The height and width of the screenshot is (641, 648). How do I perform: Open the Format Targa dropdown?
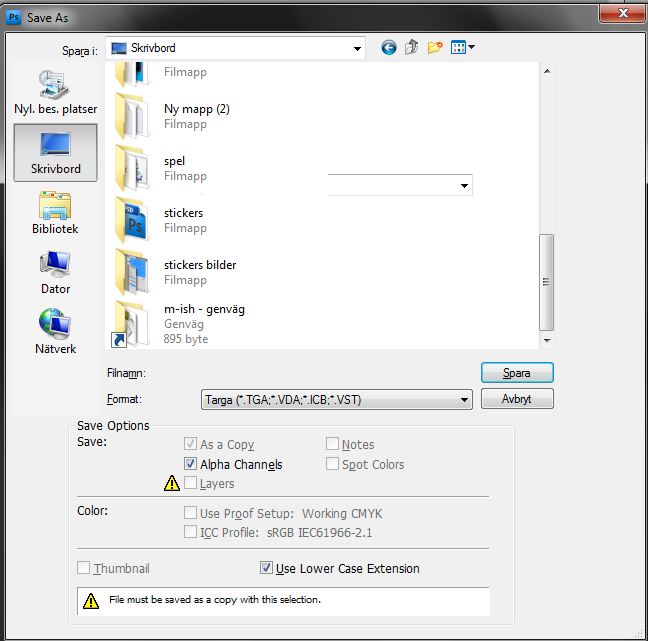[x=336, y=400]
